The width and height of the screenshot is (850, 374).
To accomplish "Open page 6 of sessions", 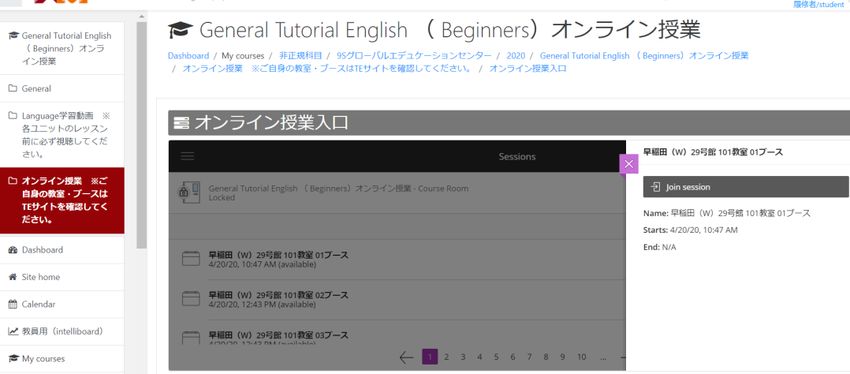I will click(513, 357).
